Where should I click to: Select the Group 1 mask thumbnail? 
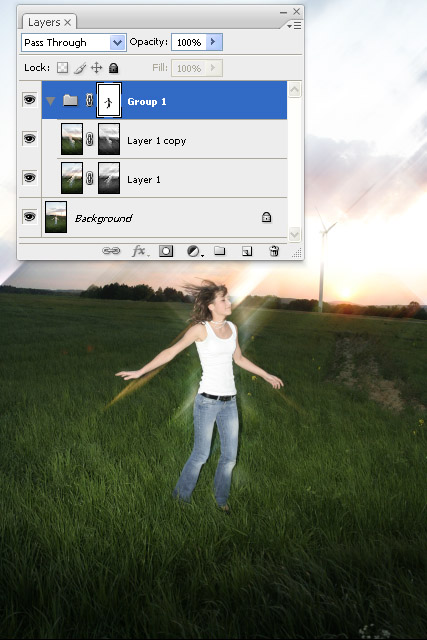coord(109,101)
